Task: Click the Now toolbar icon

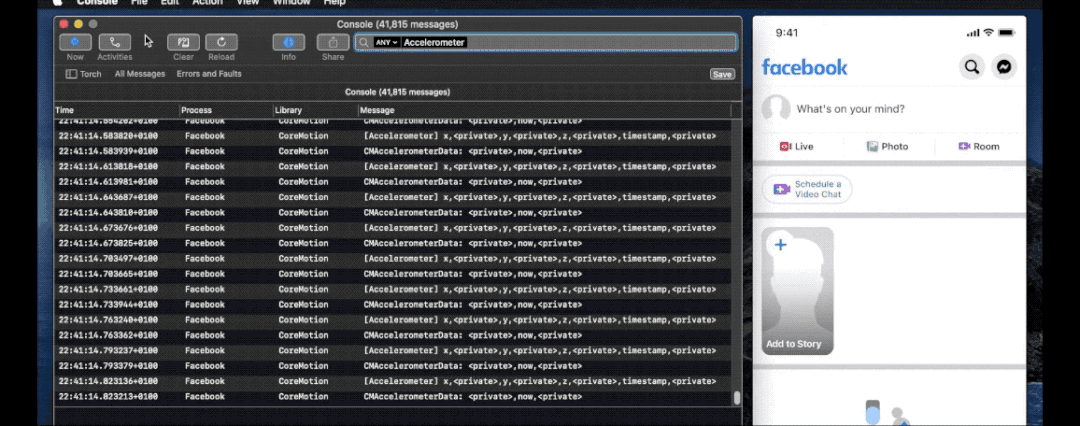Action: pyautogui.click(x=75, y=42)
